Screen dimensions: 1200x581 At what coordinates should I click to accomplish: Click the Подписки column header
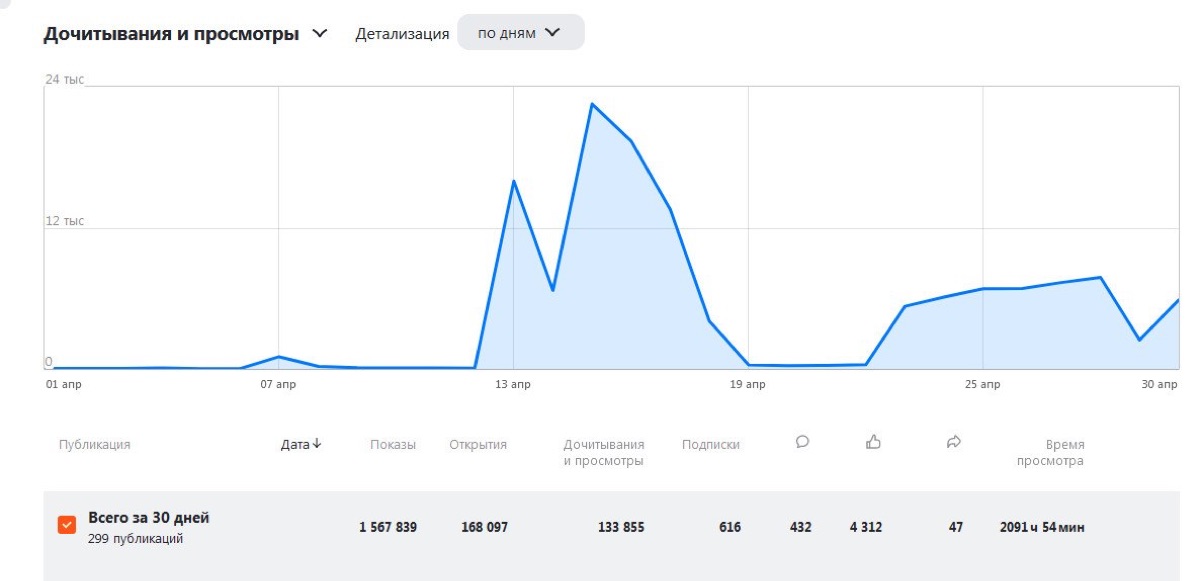point(711,444)
